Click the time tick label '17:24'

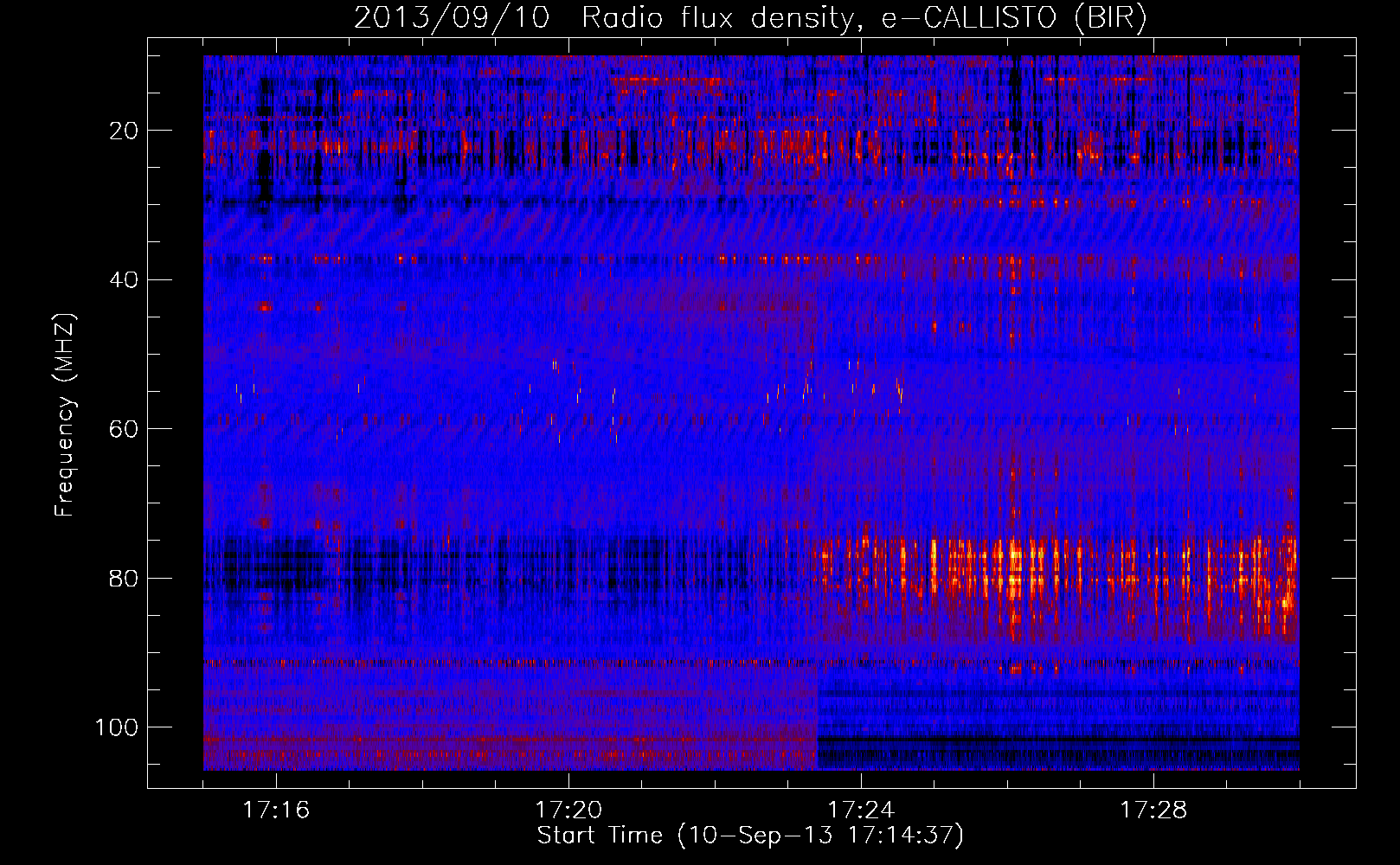tap(861, 811)
